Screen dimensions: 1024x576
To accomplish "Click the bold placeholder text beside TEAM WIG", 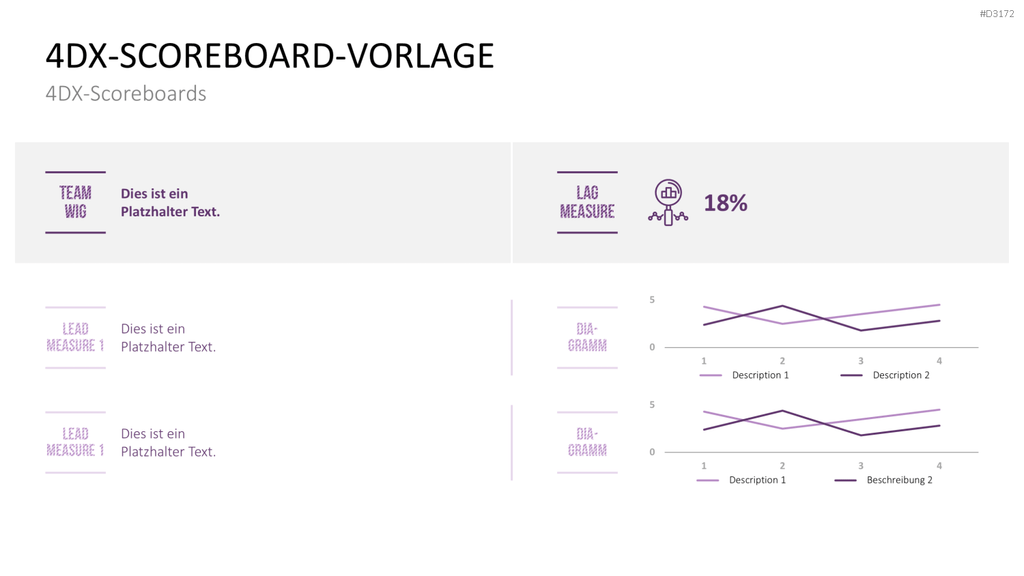I will click(x=170, y=202).
